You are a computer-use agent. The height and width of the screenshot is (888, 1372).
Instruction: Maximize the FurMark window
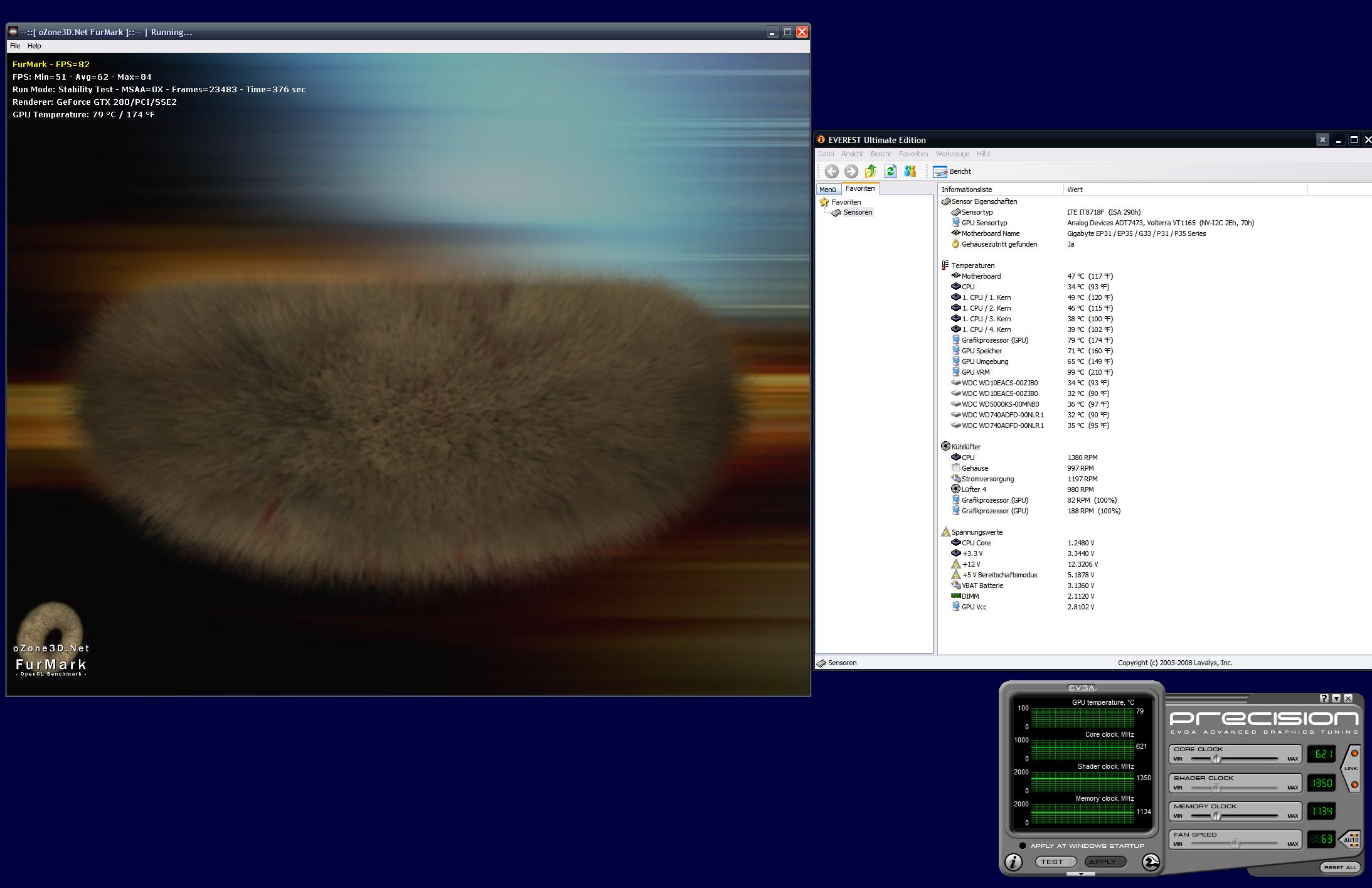[x=787, y=32]
